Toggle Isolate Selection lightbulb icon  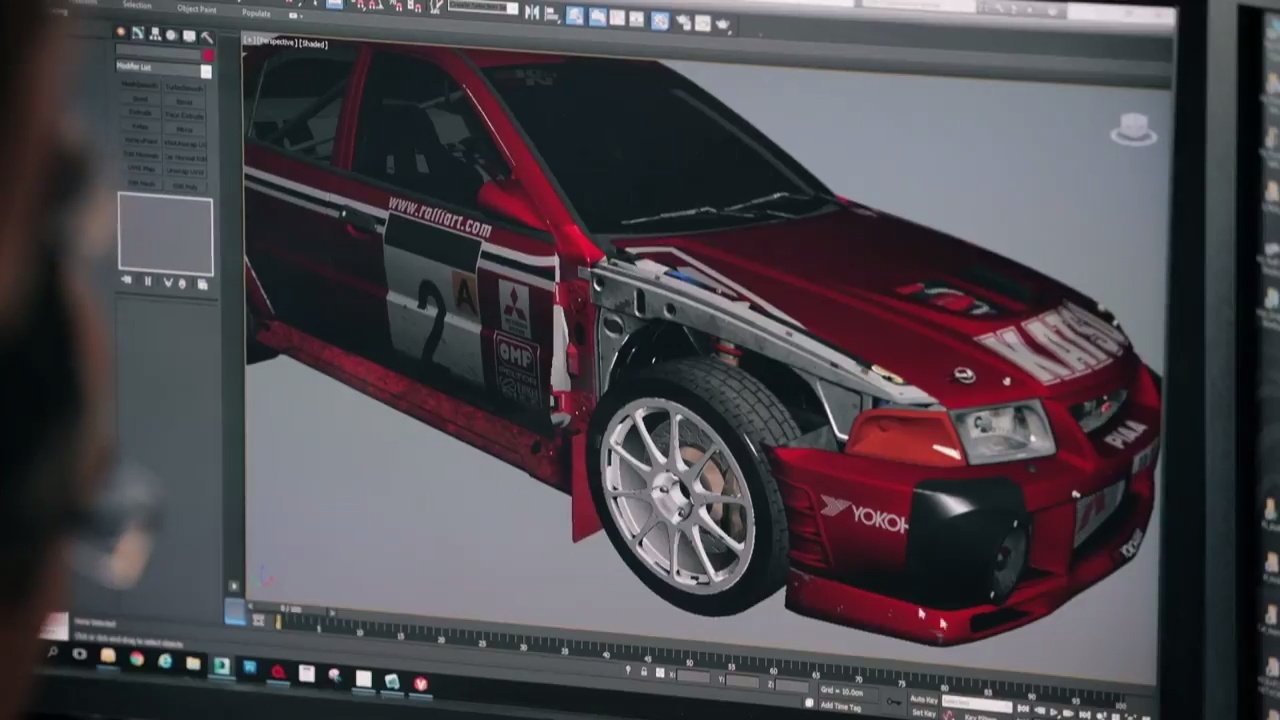(628, 670)
